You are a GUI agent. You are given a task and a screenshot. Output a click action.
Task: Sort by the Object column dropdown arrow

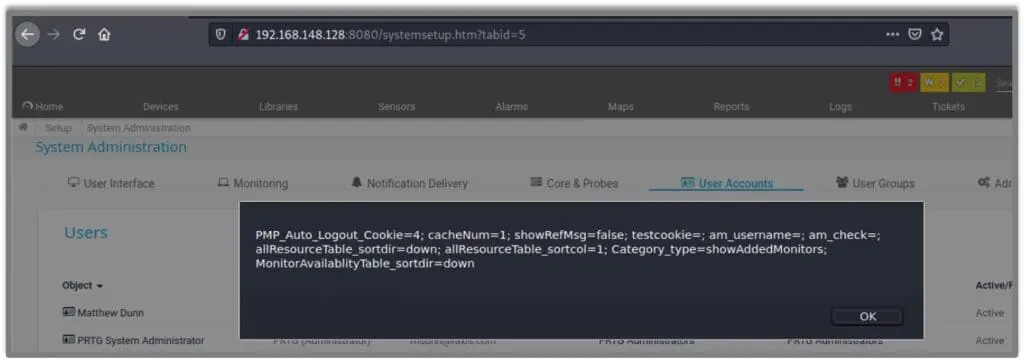click(100, 286)
